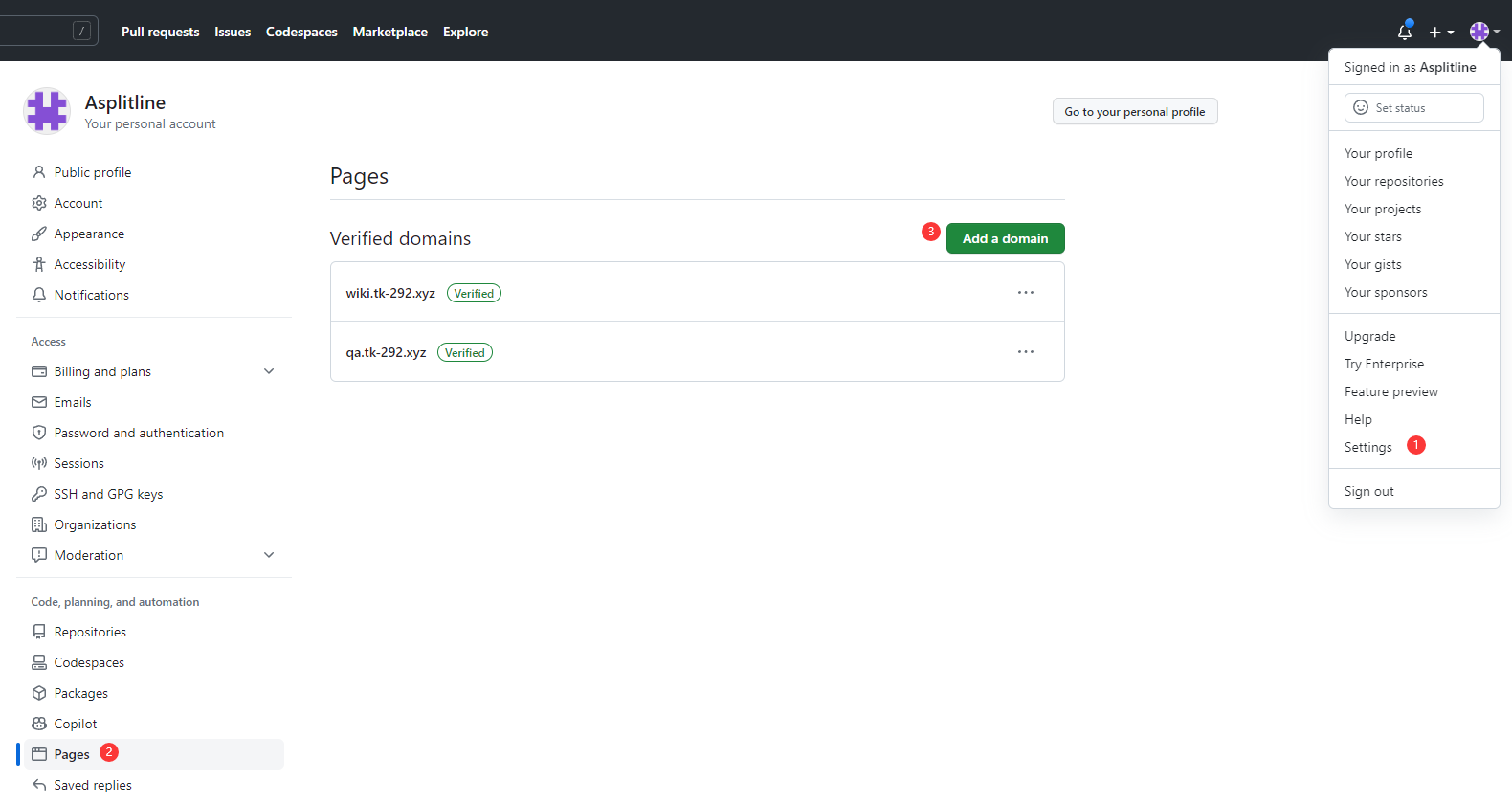Click the Emails envelope icon
The image size is (1512, 803).
click(x=39, y=402)
